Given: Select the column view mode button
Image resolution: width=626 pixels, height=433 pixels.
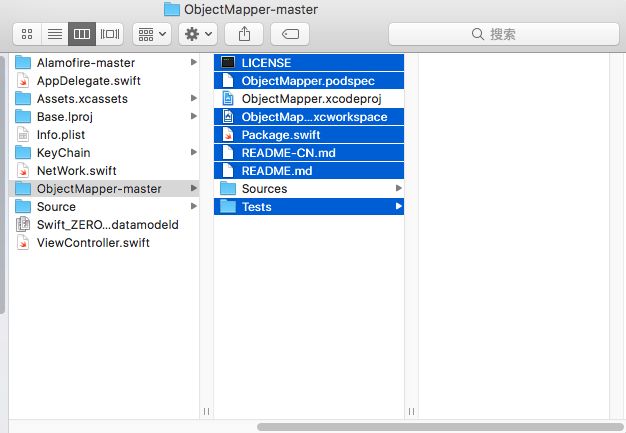Looking at the screenshot, I should tap(82, 34).
